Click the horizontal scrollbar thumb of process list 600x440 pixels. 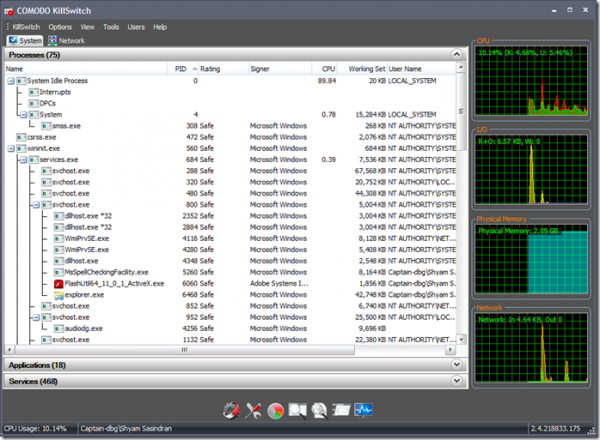(x=185, y=350)
